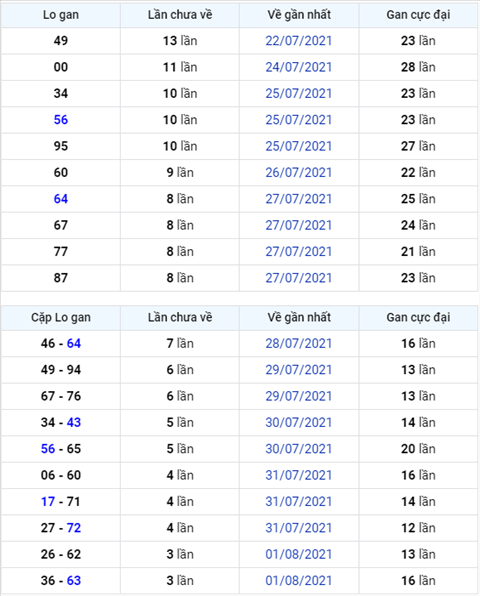Click blue 43 in pair 34 - 43
Screen dimensions: 480x596
[x=74, y=422]
